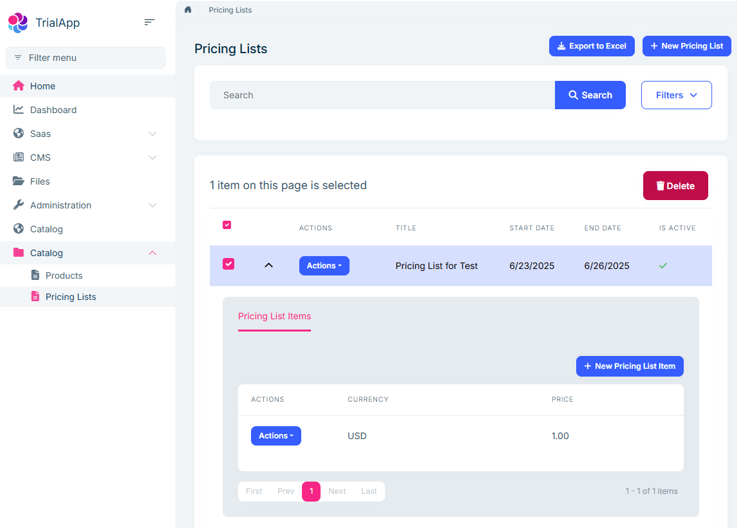The image size is (737, 528).
Task: Uncheck the Pricing List for Test row checkbox
Action: (228, 264)
